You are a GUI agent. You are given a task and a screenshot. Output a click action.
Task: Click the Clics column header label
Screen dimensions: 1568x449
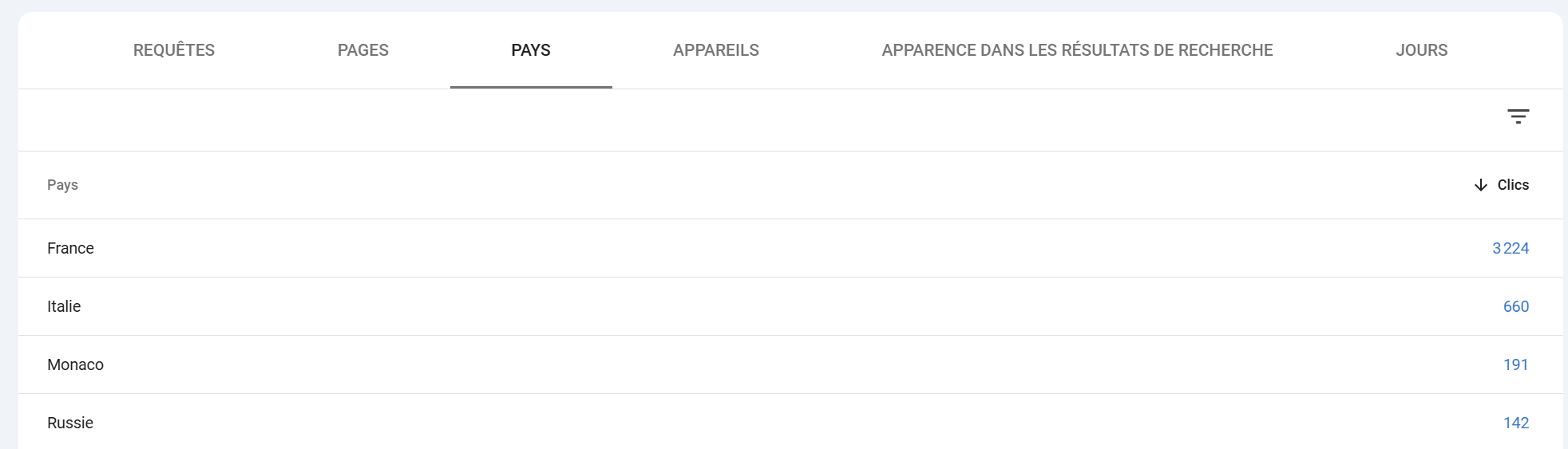click(1513, 185)
